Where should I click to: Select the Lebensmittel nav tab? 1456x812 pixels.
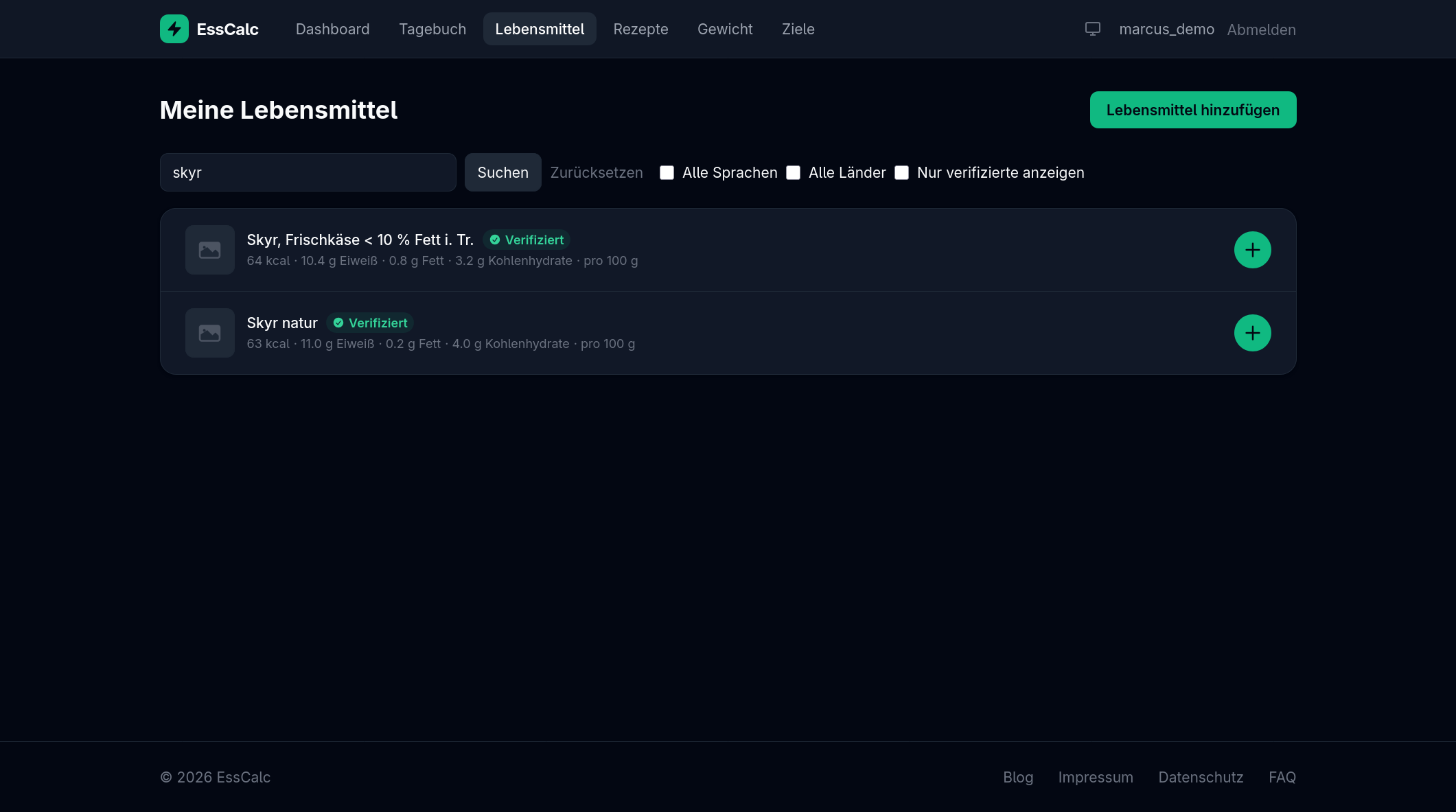(540, 29)
